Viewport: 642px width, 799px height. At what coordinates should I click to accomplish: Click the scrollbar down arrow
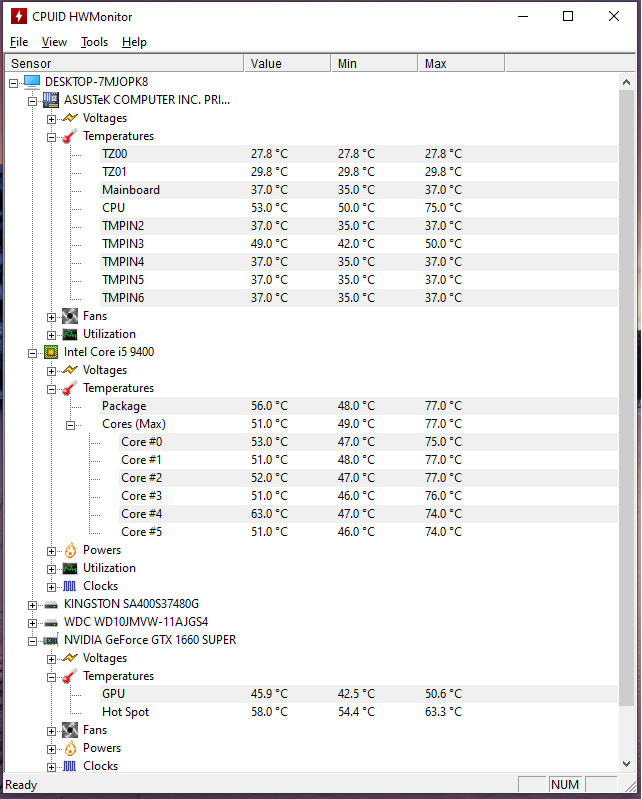pos(627,763)
